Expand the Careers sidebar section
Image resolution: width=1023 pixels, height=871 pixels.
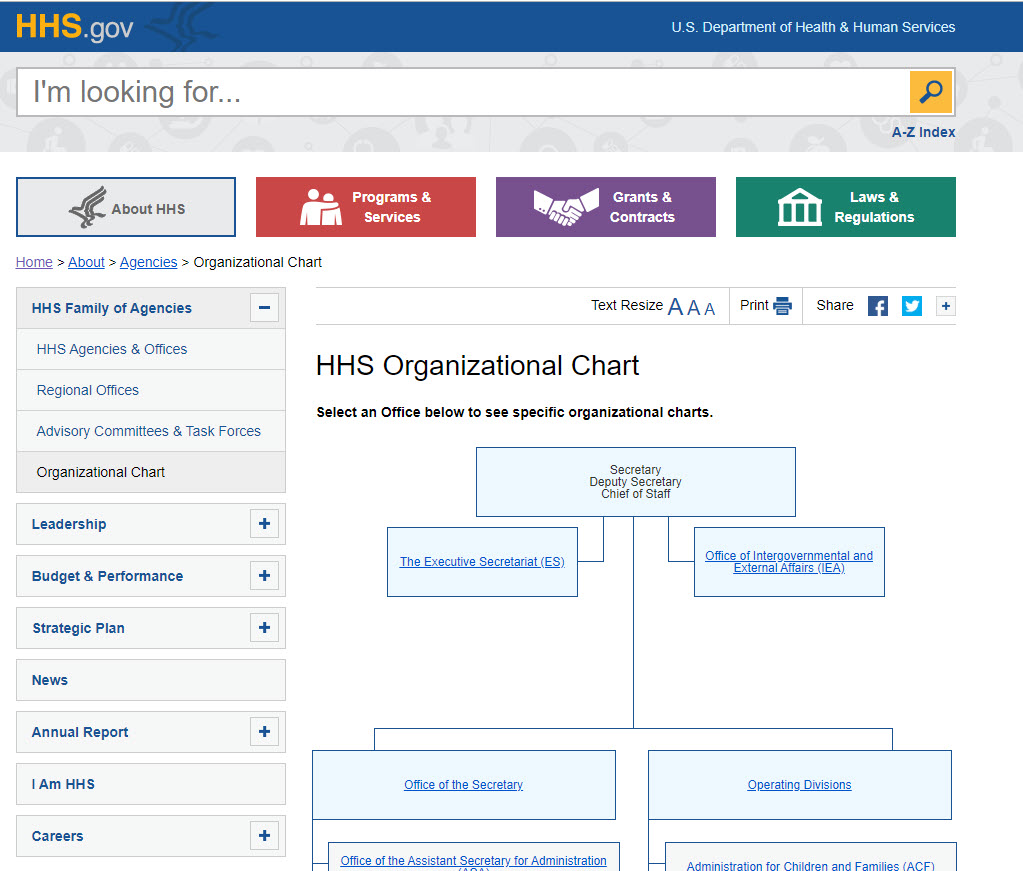[x=264, y=836]
